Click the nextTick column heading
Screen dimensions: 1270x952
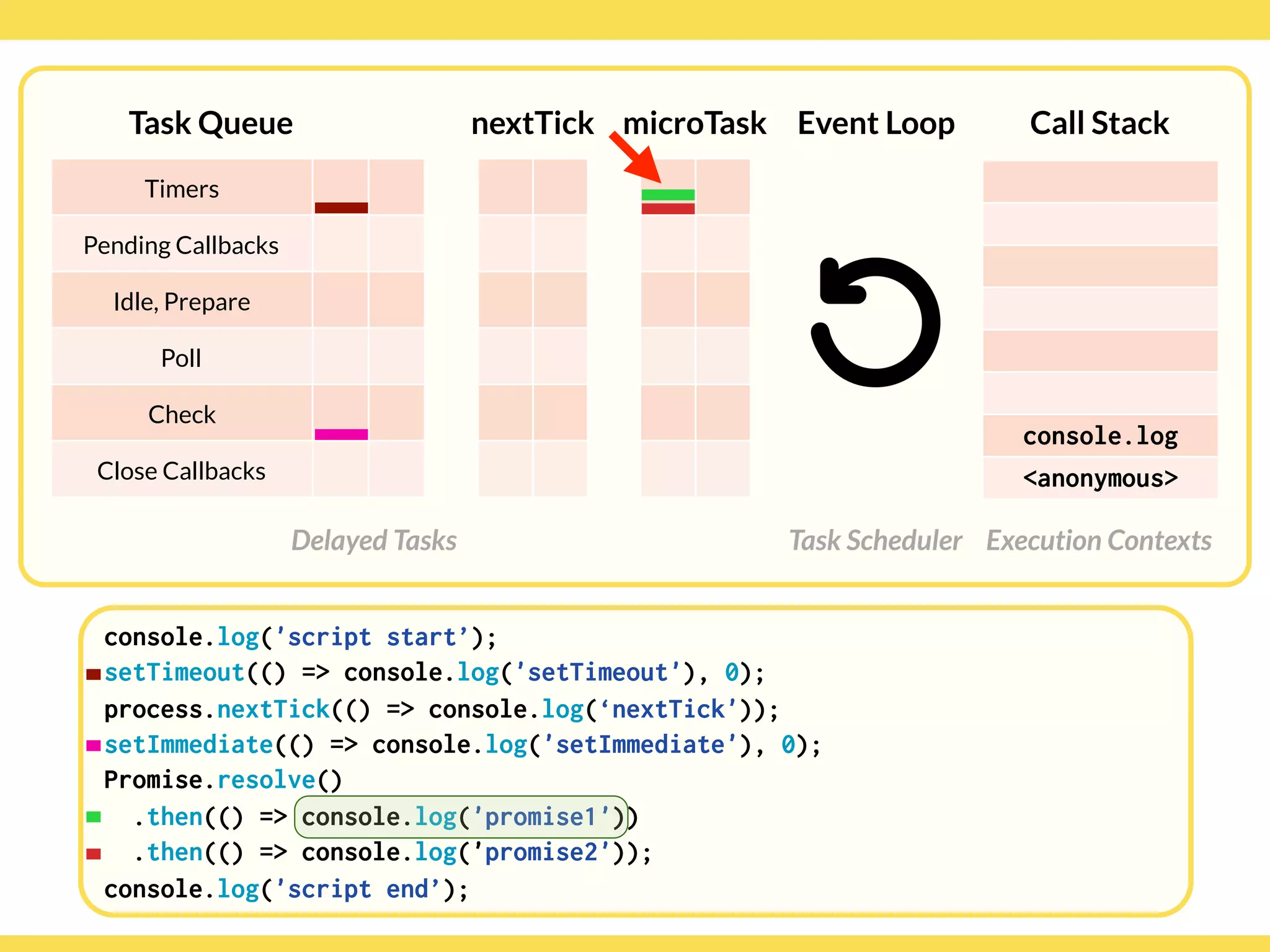coord(532,123)
